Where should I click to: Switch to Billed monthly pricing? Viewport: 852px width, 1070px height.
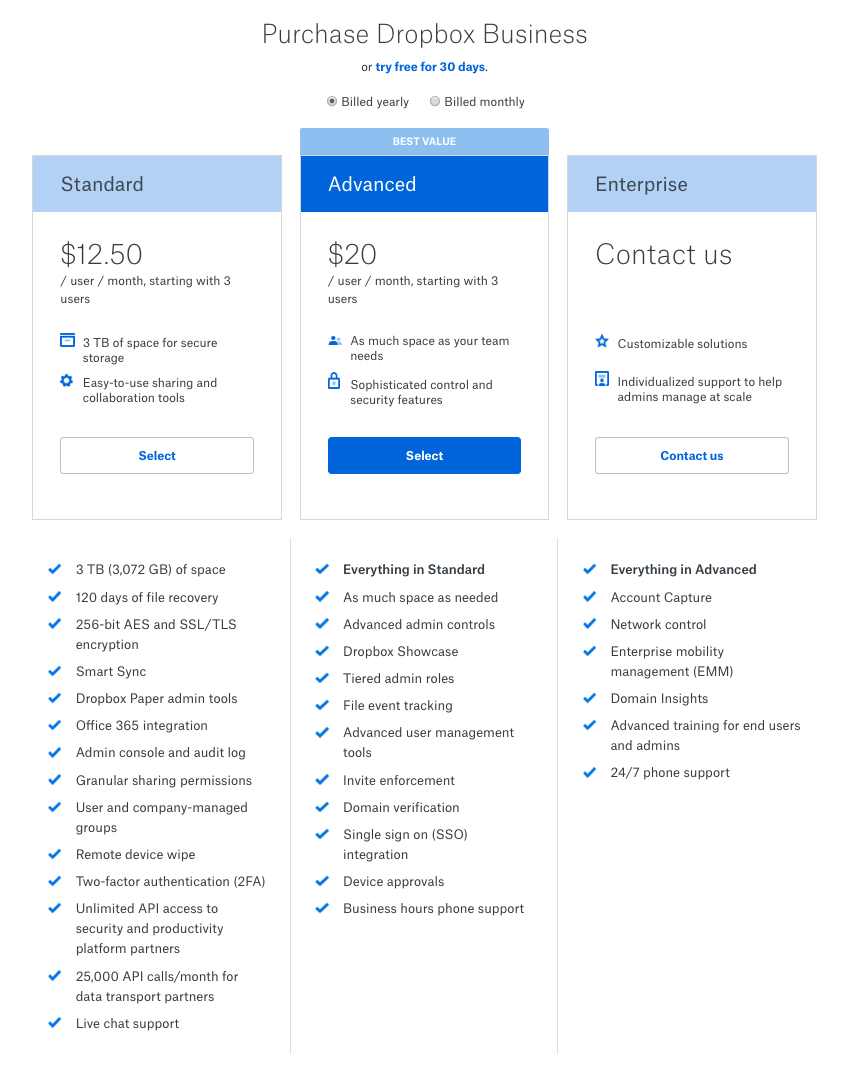tap(435, 101)
